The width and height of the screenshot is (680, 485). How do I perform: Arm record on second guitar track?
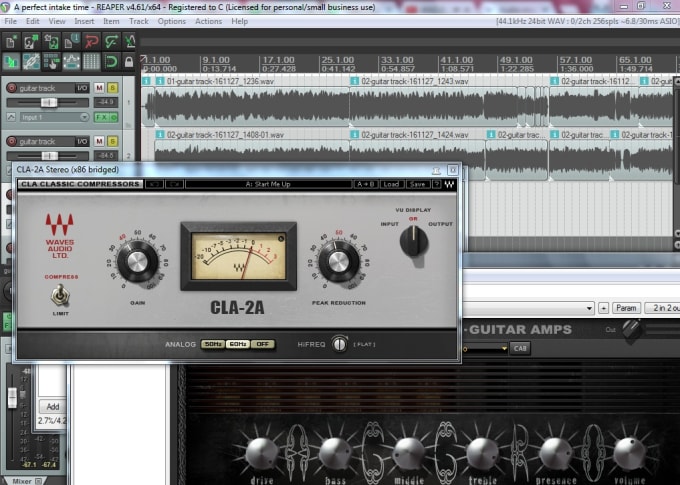coord(11,141)
